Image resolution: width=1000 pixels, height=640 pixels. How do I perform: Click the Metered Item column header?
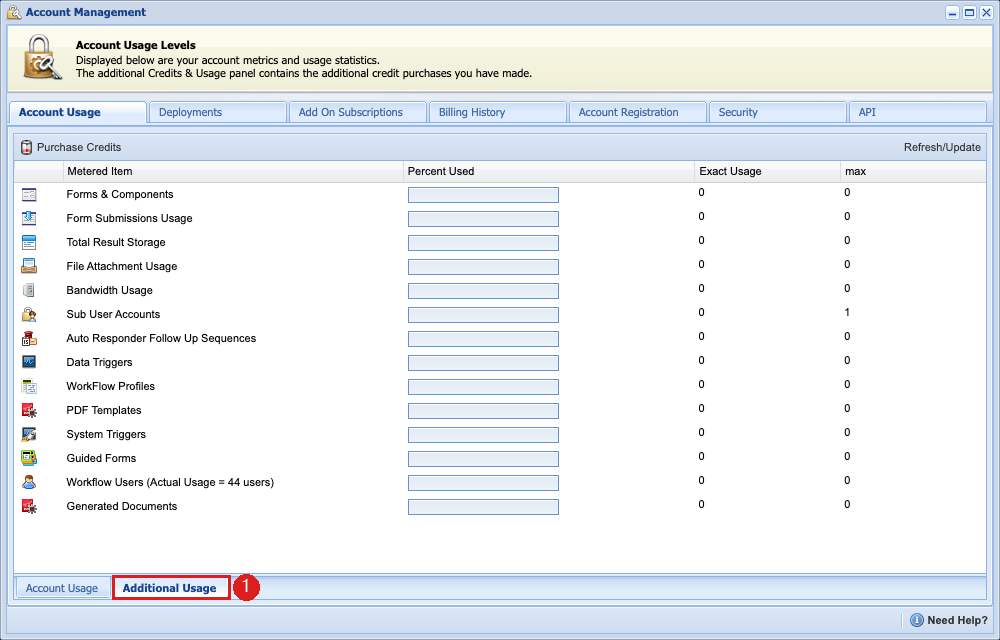[233, 171]
